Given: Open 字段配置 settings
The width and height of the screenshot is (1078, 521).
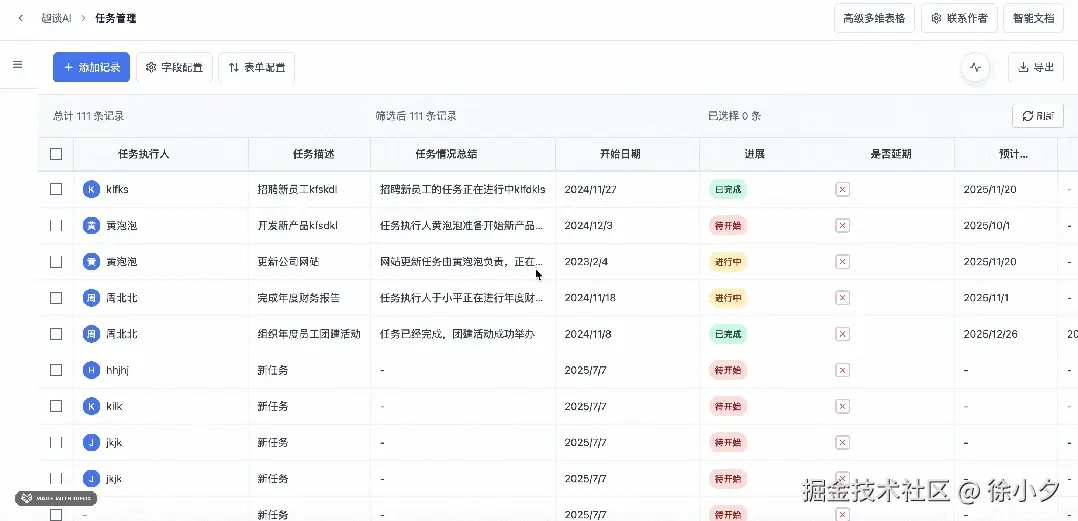Looking at the screenshot, I should coord(175,67).
